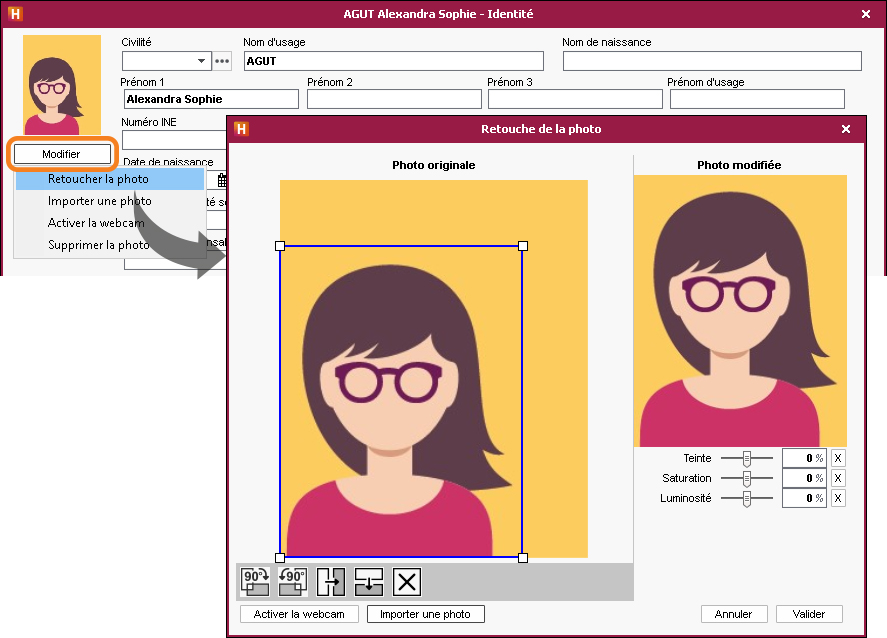Click the Prénom d'usage field
887x638 pixels.
(x=757, y=99)
